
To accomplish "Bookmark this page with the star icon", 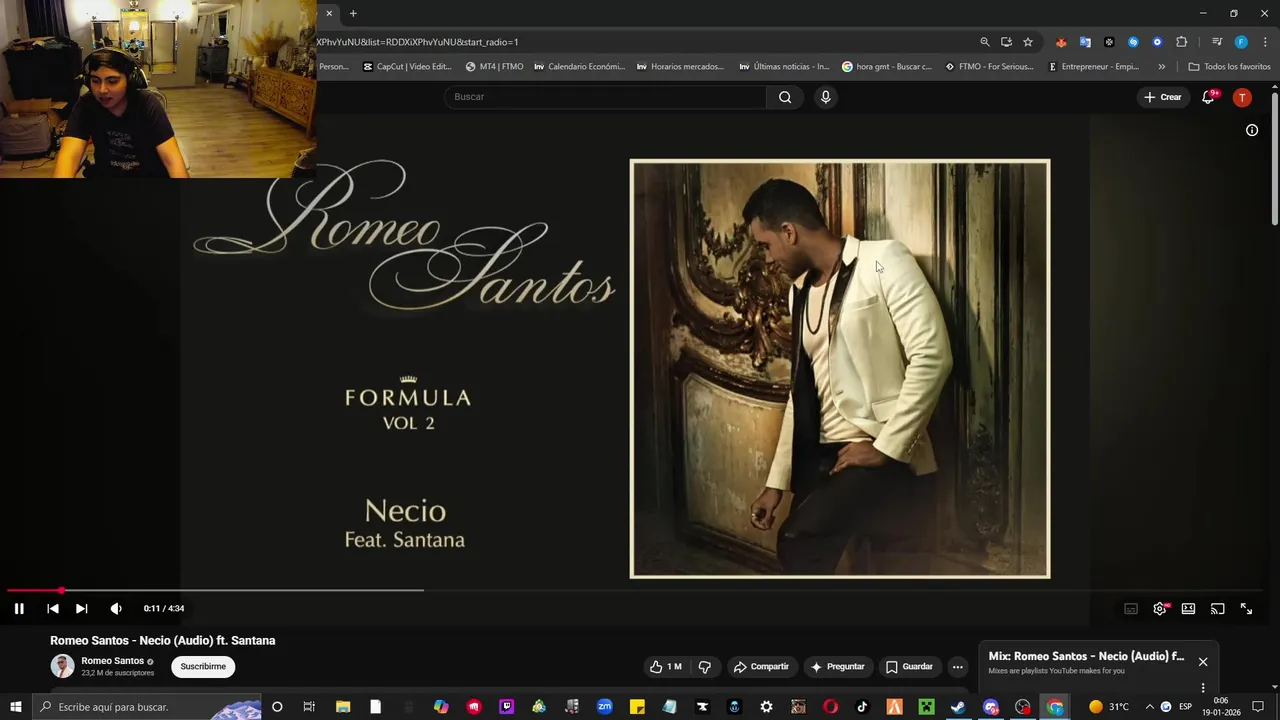I will click(1028, 42).
